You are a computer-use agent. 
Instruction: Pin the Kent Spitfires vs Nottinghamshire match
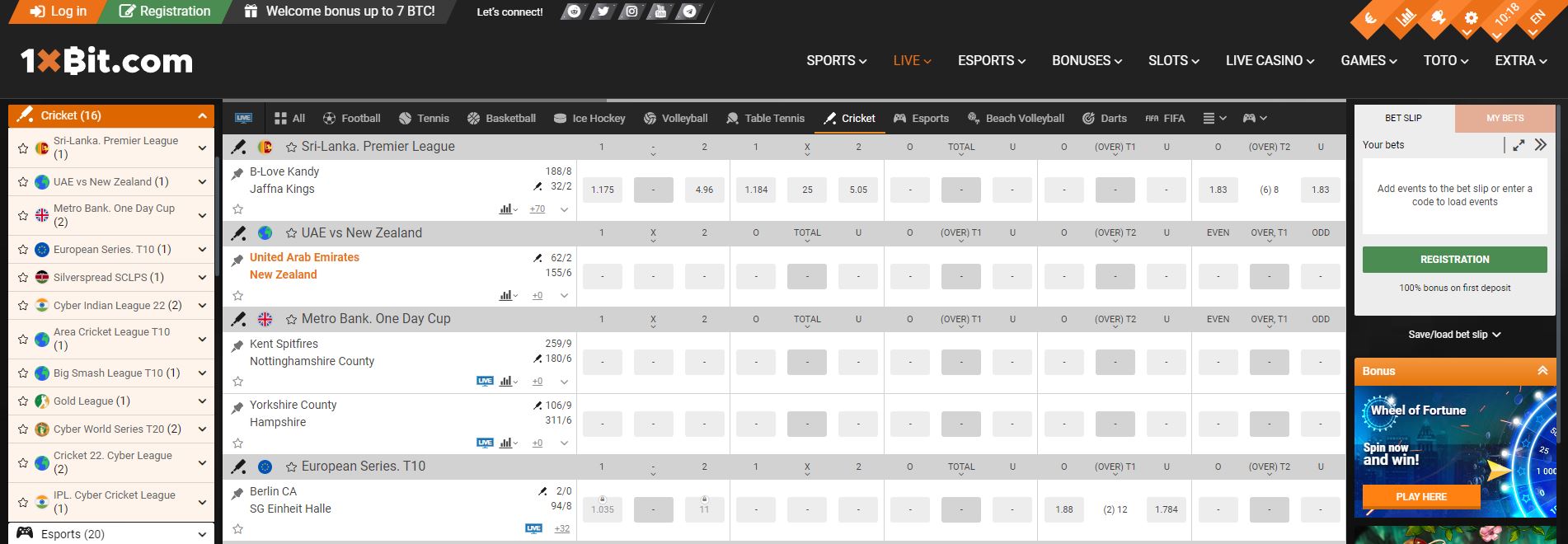[237, 346]
